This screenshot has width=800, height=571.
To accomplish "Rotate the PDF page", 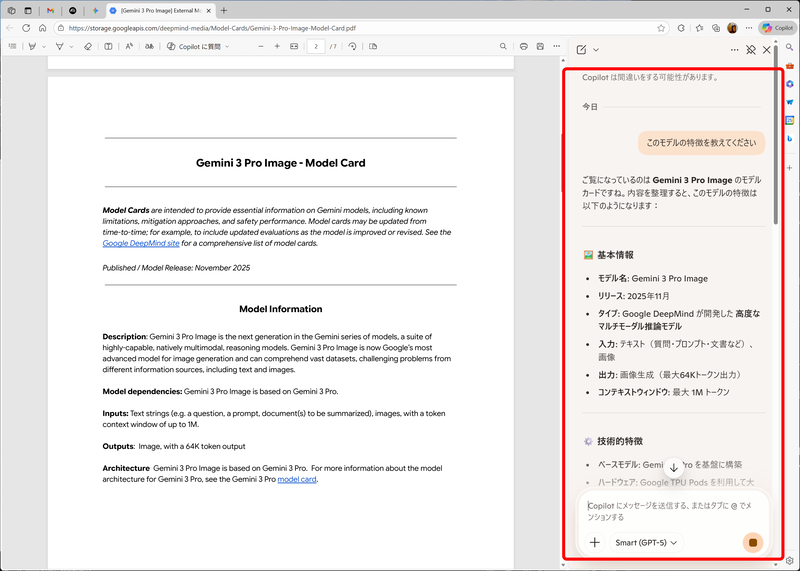I will click(x=352, y=46).
